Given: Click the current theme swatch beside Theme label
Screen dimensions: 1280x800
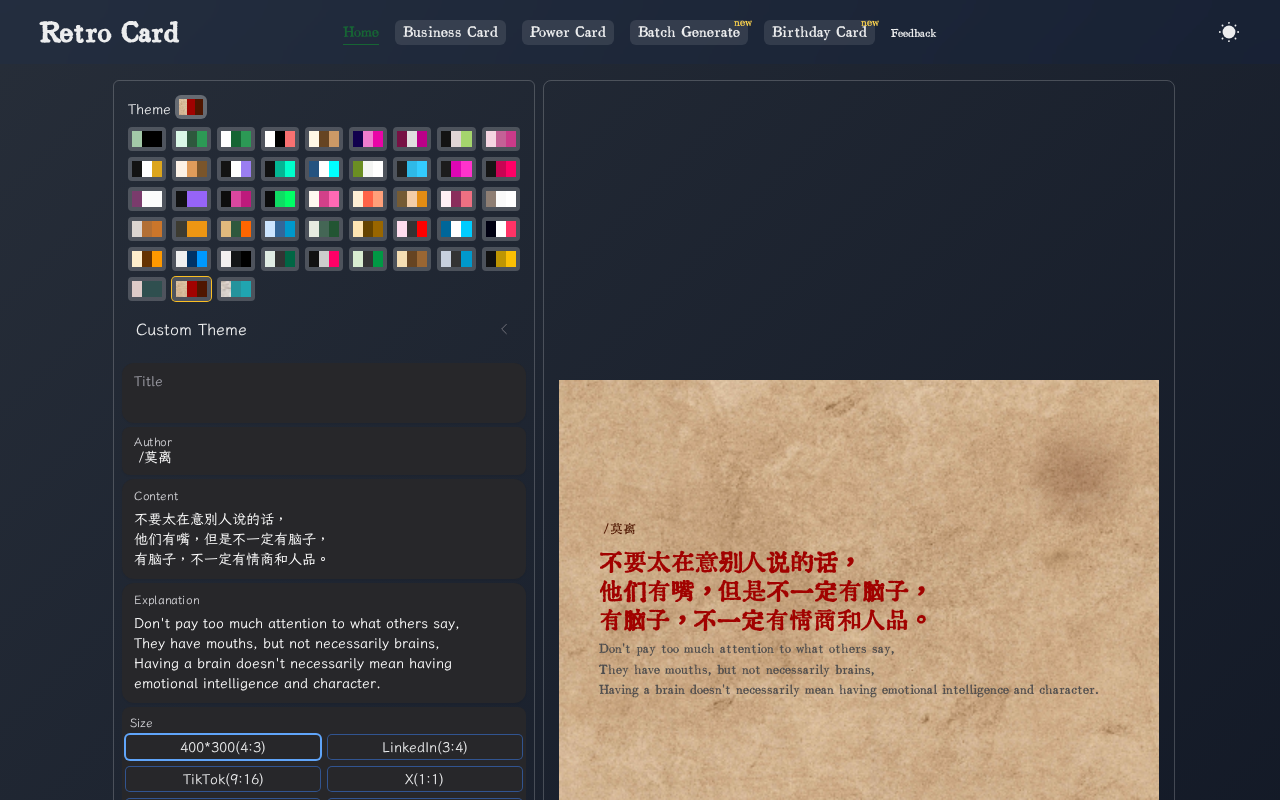Looking at the screenshot, I should pos(191,107).
